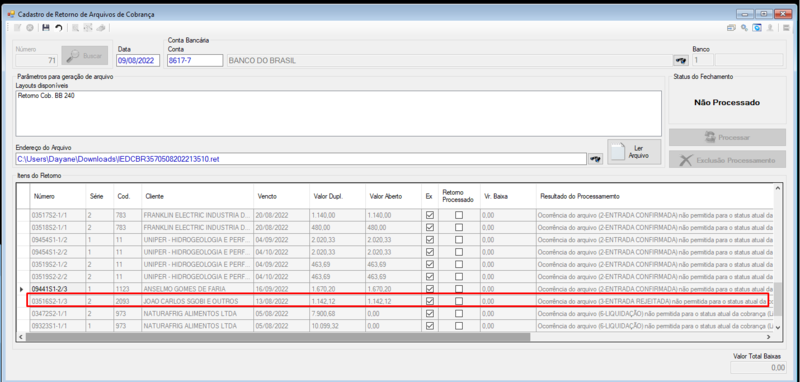Sort the grid by the Número column header

[58, 196]
